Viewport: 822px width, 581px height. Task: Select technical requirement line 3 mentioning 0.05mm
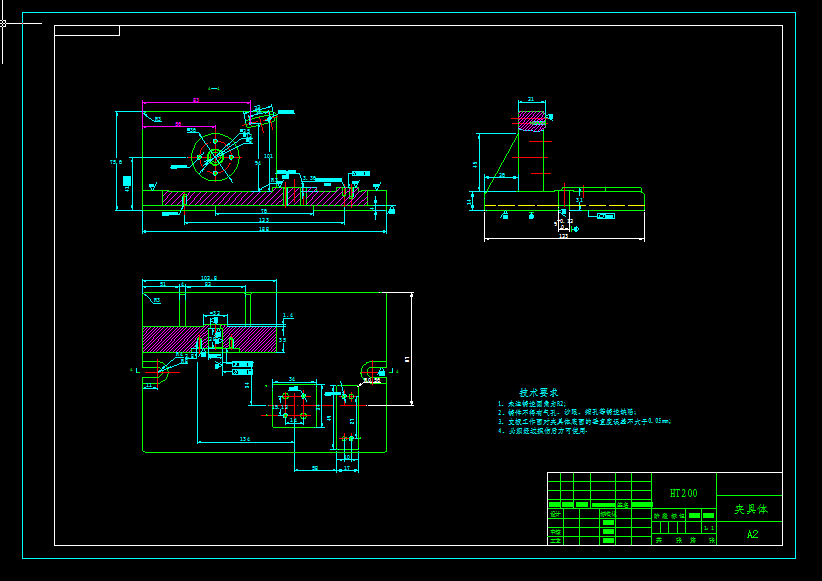585,421
